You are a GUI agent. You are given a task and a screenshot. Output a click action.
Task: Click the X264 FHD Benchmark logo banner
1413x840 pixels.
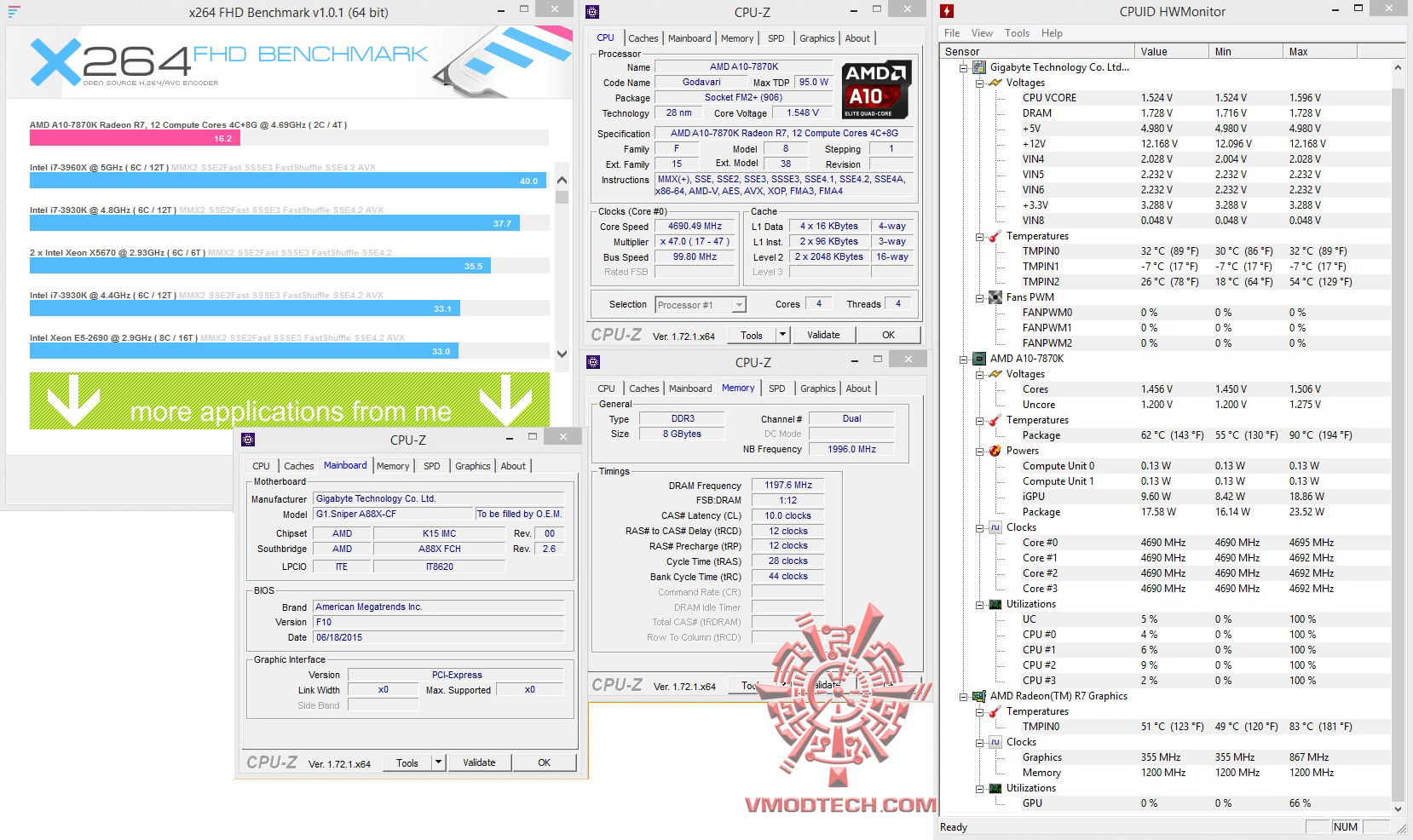tap(290, 62)
